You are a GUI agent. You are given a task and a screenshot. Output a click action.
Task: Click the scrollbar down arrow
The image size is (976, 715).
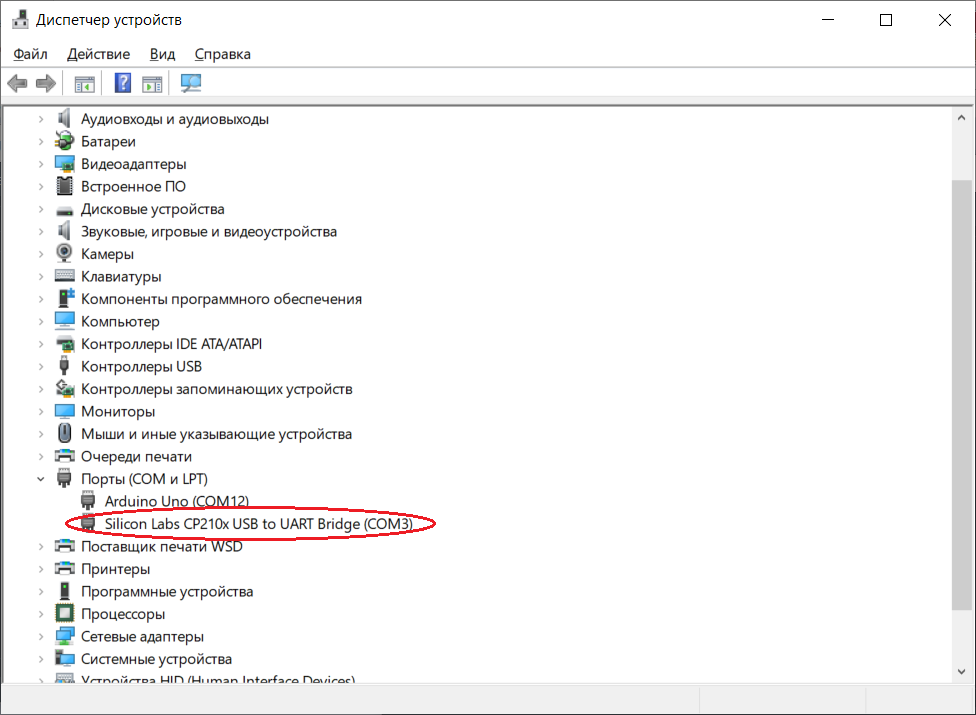[x=962, y=671]
